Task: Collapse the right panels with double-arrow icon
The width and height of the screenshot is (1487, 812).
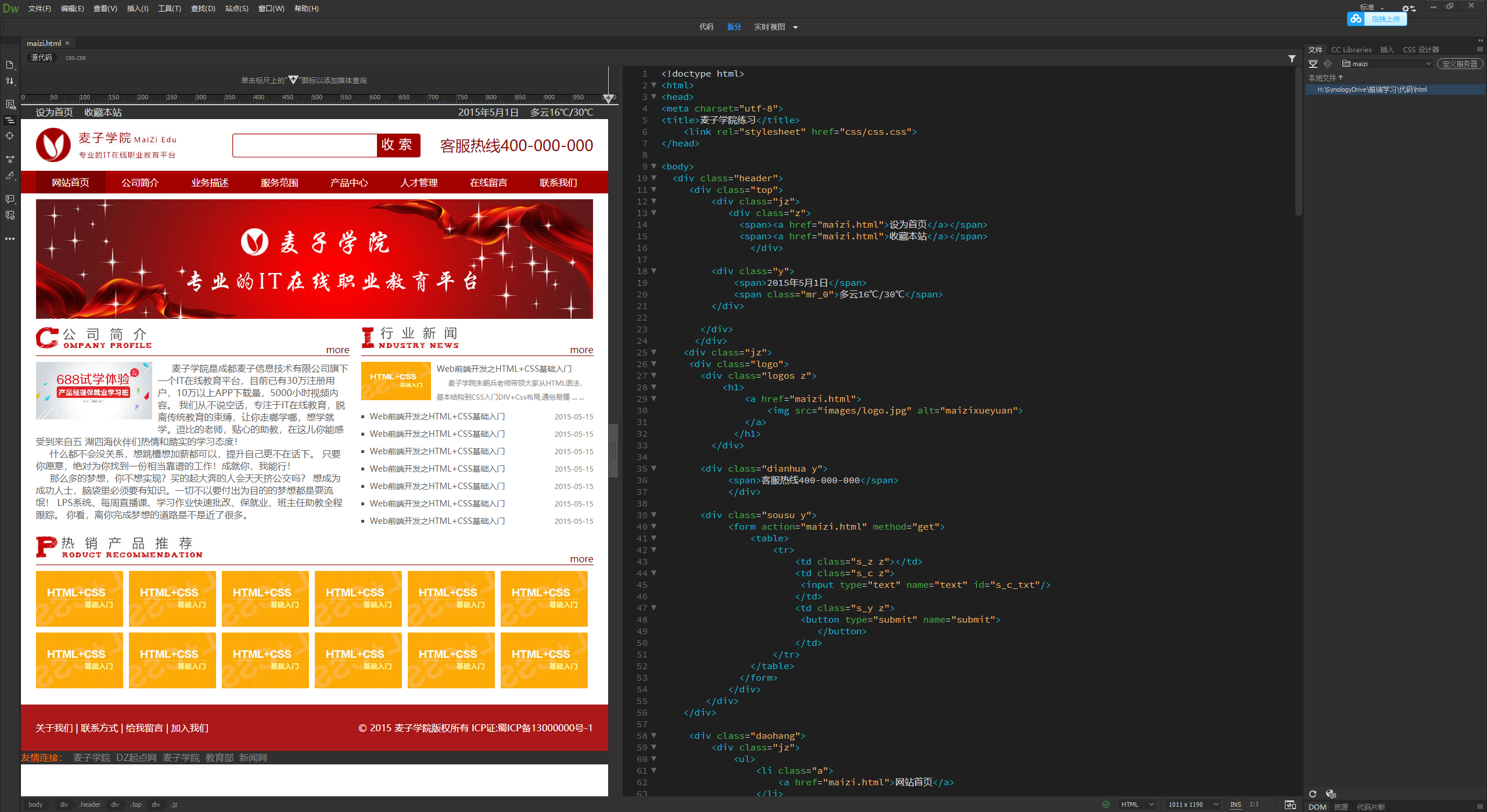Action: pyautogui.click(x=1481, y=40)
